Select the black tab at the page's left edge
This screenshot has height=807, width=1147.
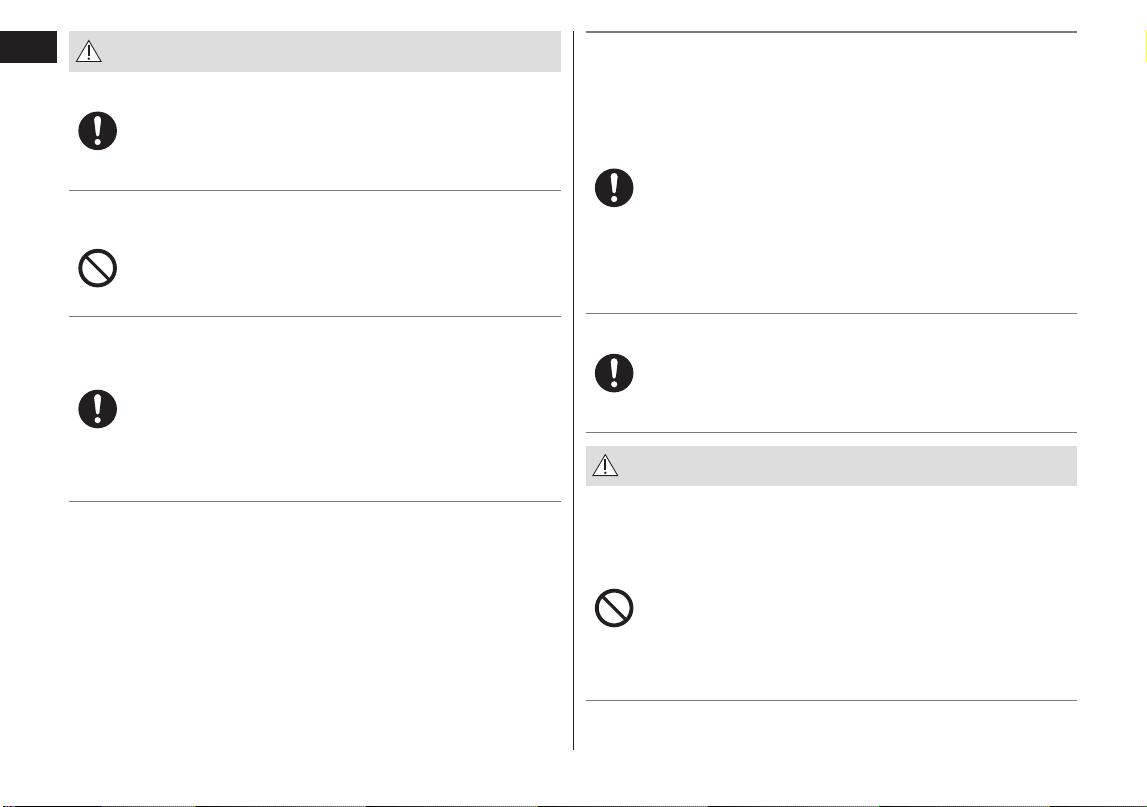pyautogui.click(x=29, y=47)
